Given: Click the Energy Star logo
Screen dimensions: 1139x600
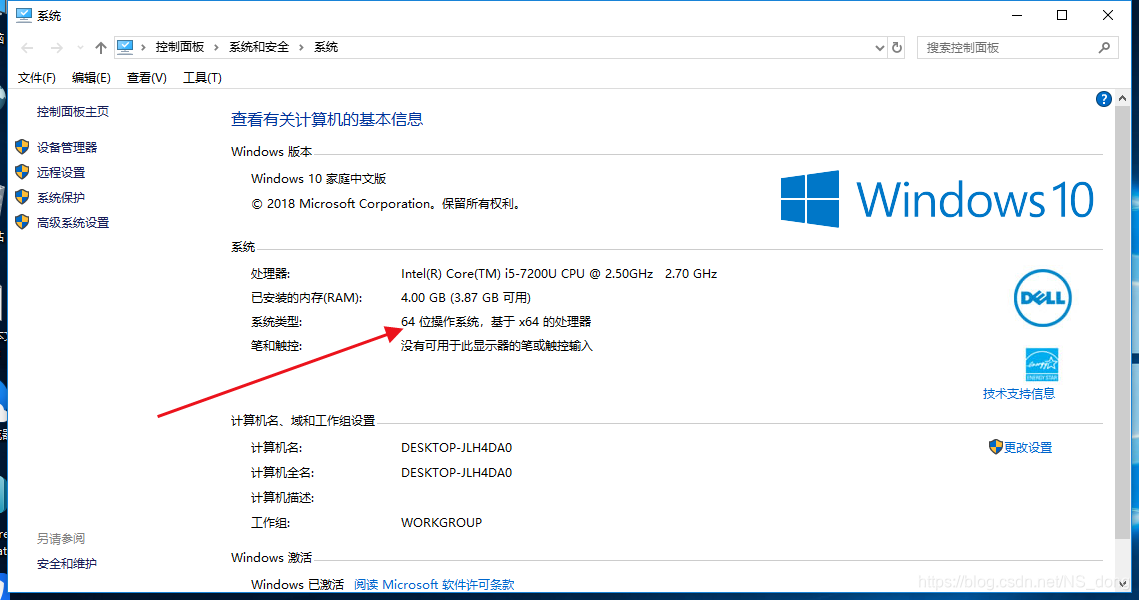Looking at the screenshot, I should (1042, 364).
